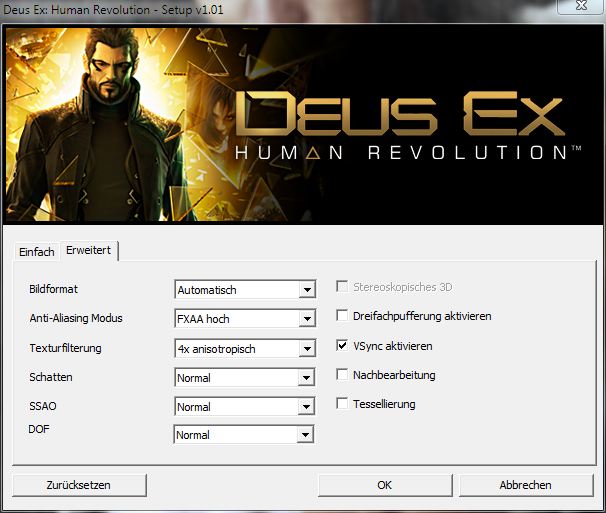Enable the Nachbearbeitung checkbox
The width and height of the screenshot is (606, 513).
point(342,375)
